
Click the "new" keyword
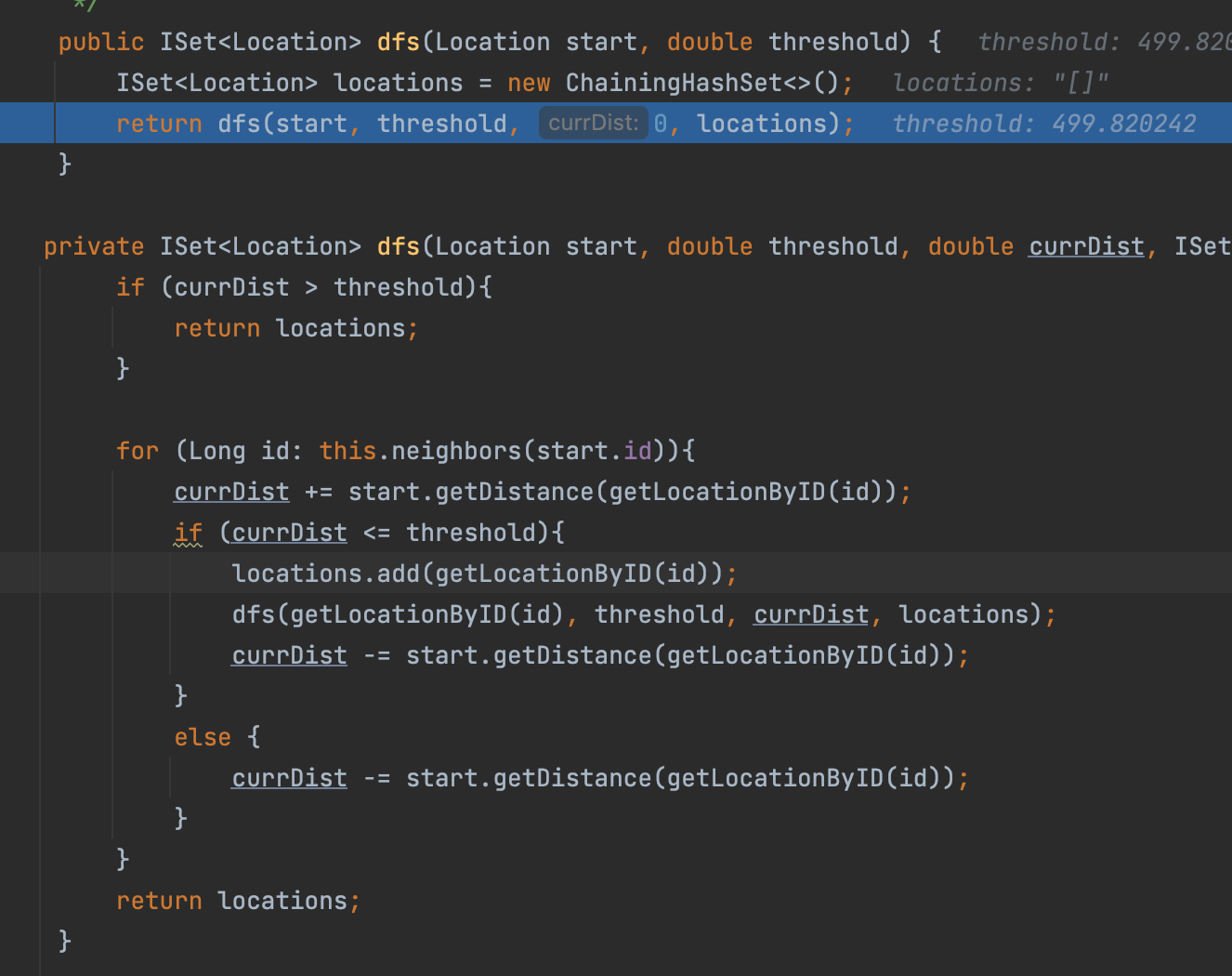pyautogui.click(x=529, y=83)
